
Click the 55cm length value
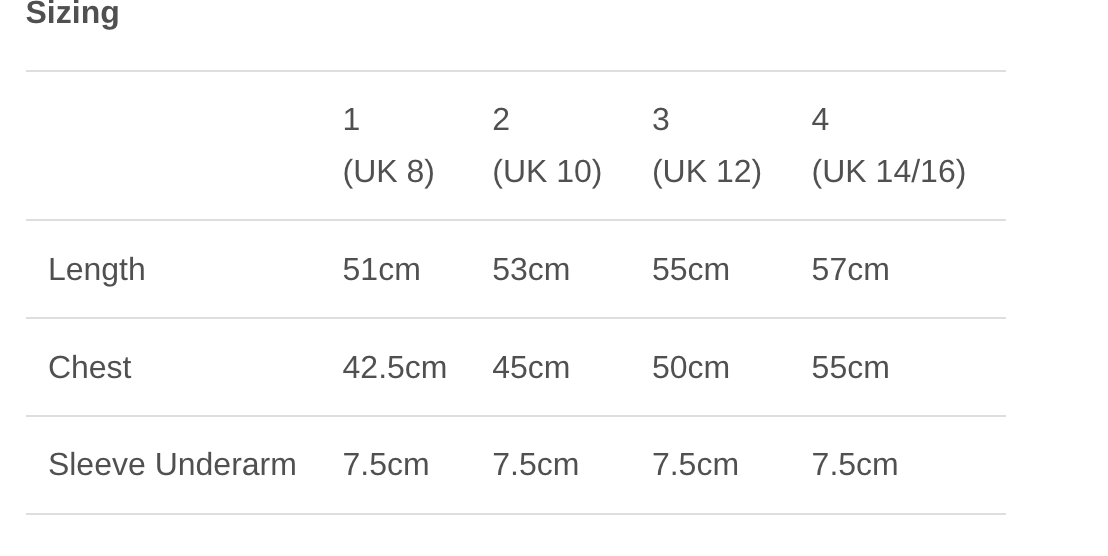point(691,270)
